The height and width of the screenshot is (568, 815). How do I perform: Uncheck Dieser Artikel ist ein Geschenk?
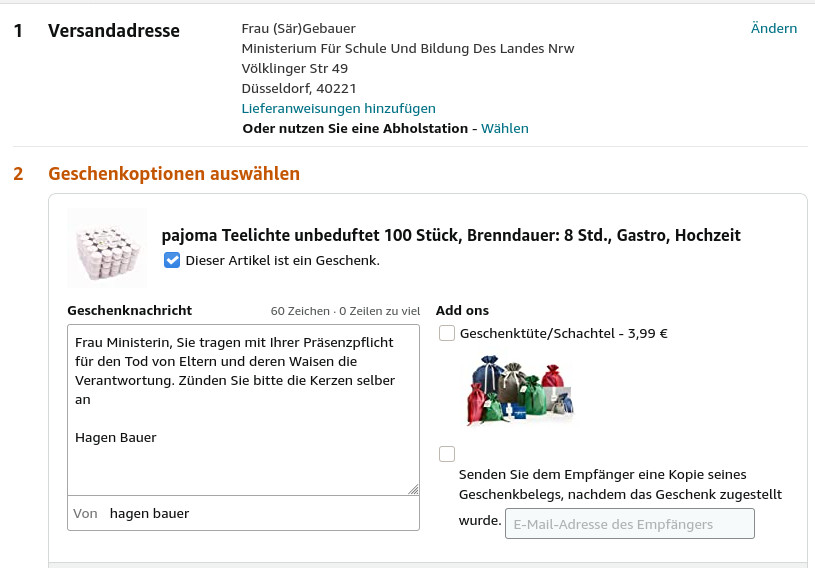pyautogui.click(x=172, y=260)
